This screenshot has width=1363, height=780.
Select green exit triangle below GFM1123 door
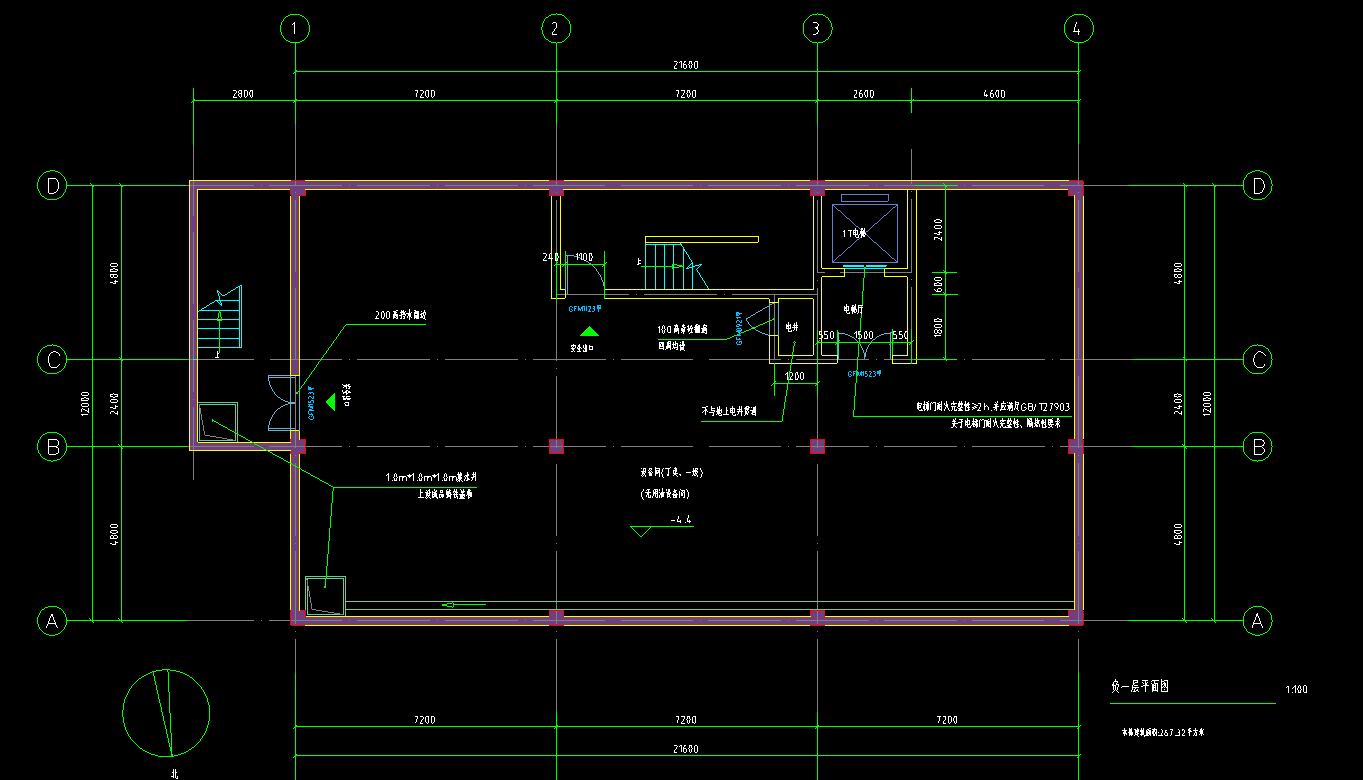click(590, 331)
